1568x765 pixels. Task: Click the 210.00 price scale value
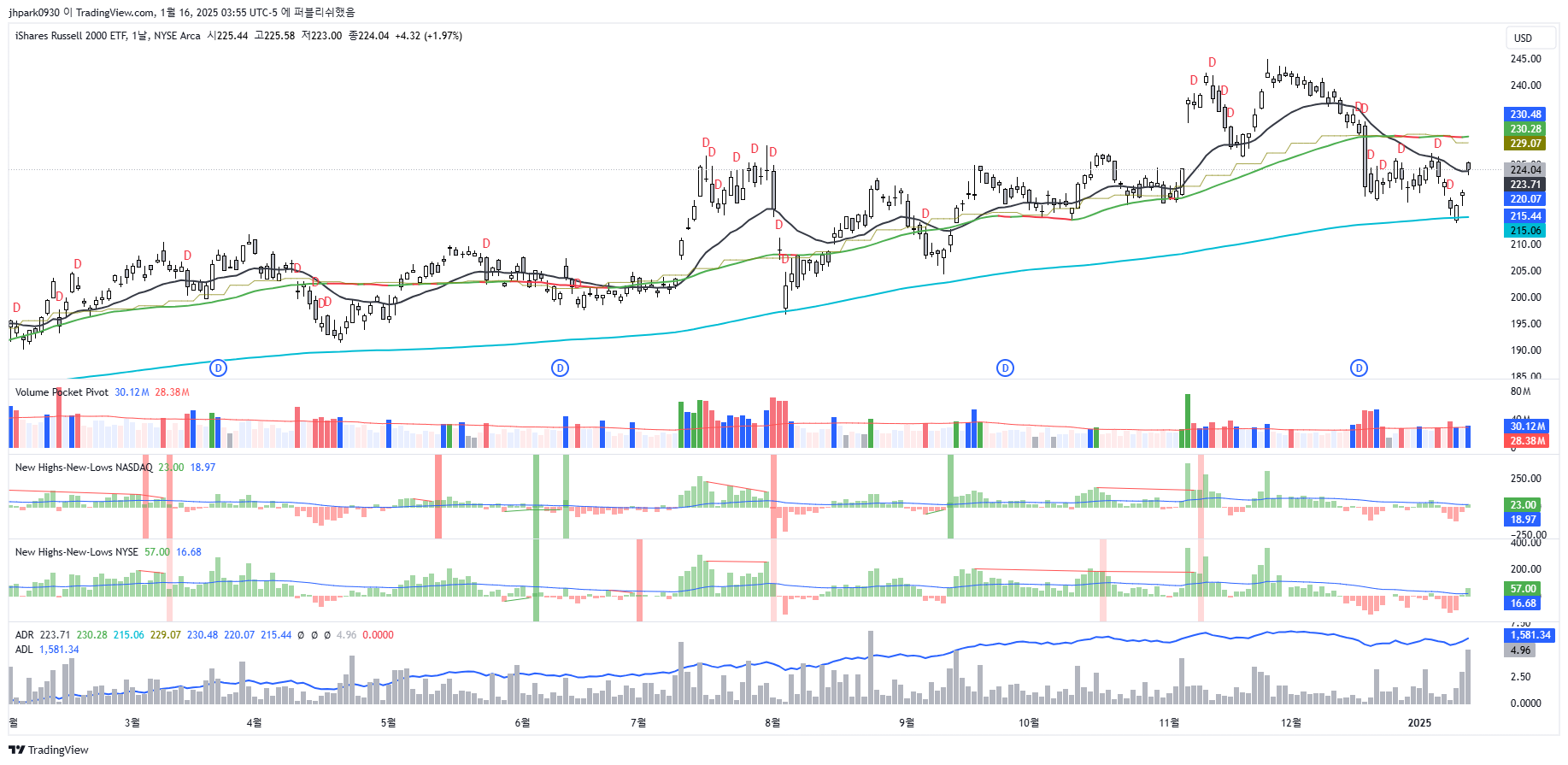1525,244
